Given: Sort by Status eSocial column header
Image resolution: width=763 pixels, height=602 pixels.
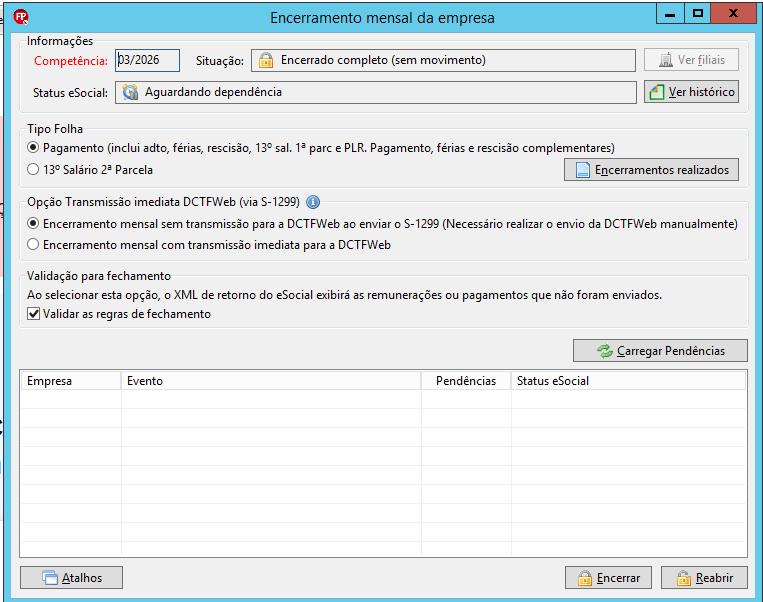Looking at the screenshot, I should pos(628,381).
